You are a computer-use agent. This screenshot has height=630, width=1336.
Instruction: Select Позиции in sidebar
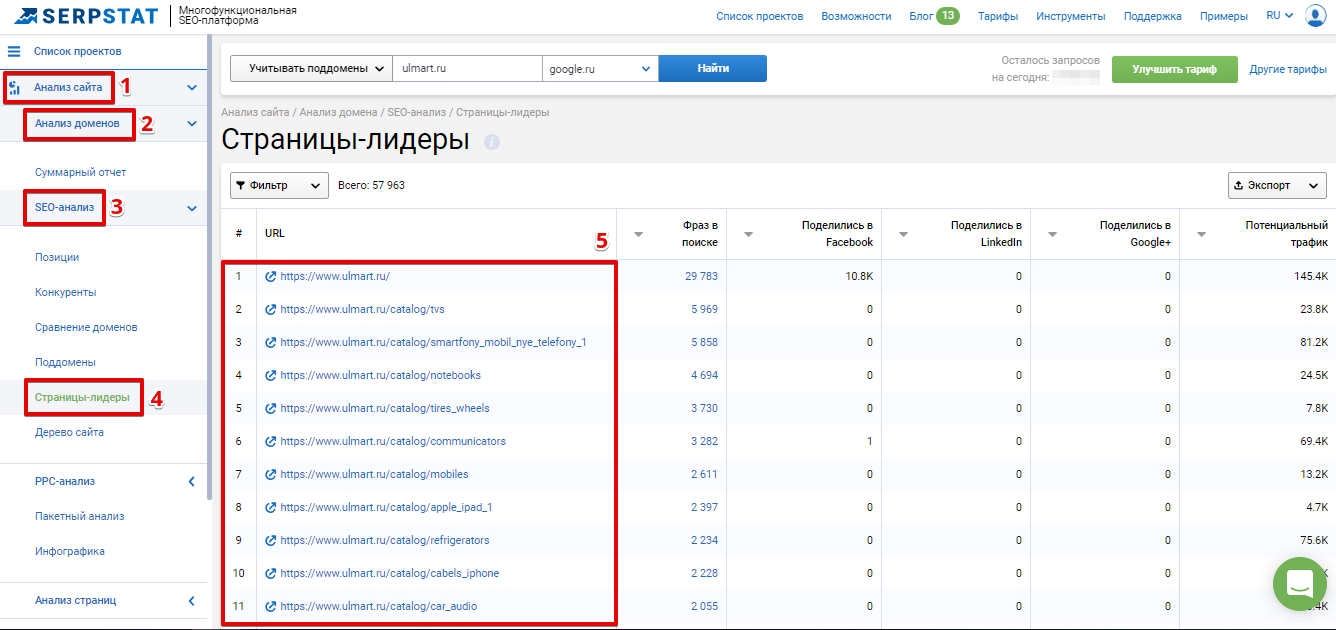pos(57,257)
